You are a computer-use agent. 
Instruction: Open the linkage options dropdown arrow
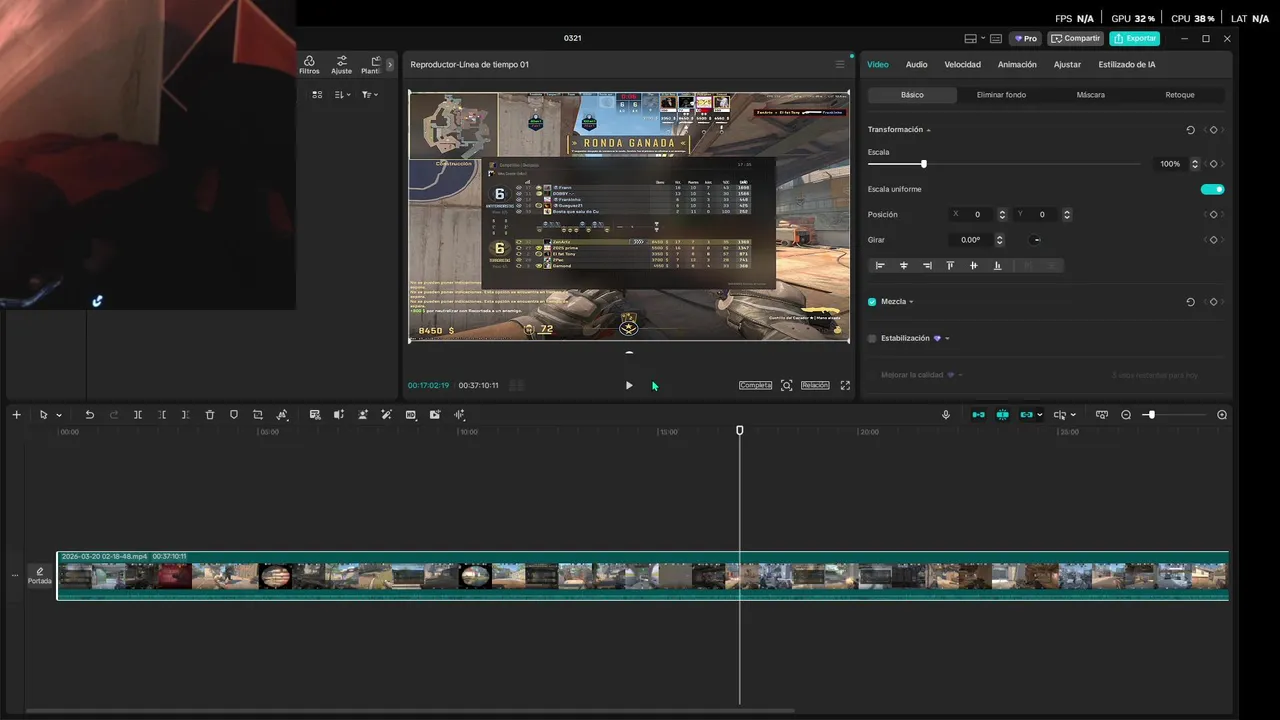coord(1040,415)
